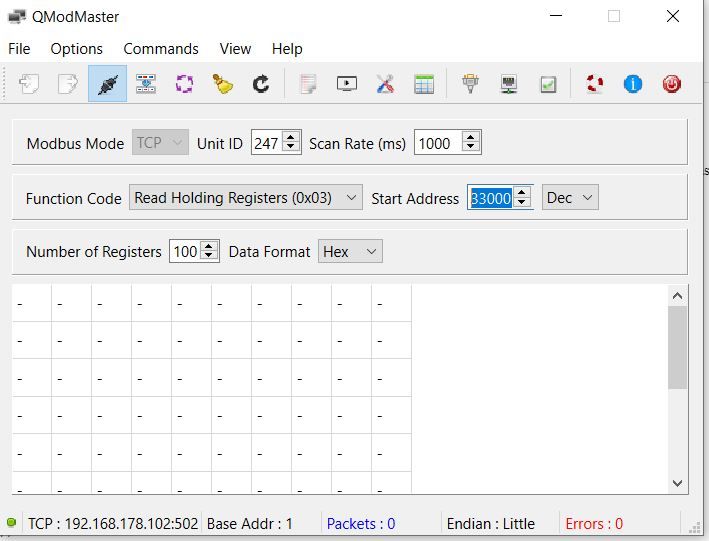This screenshot has width=709, height=541.
Task: Click the Clear Table broom icon
Action: [223, 84]
